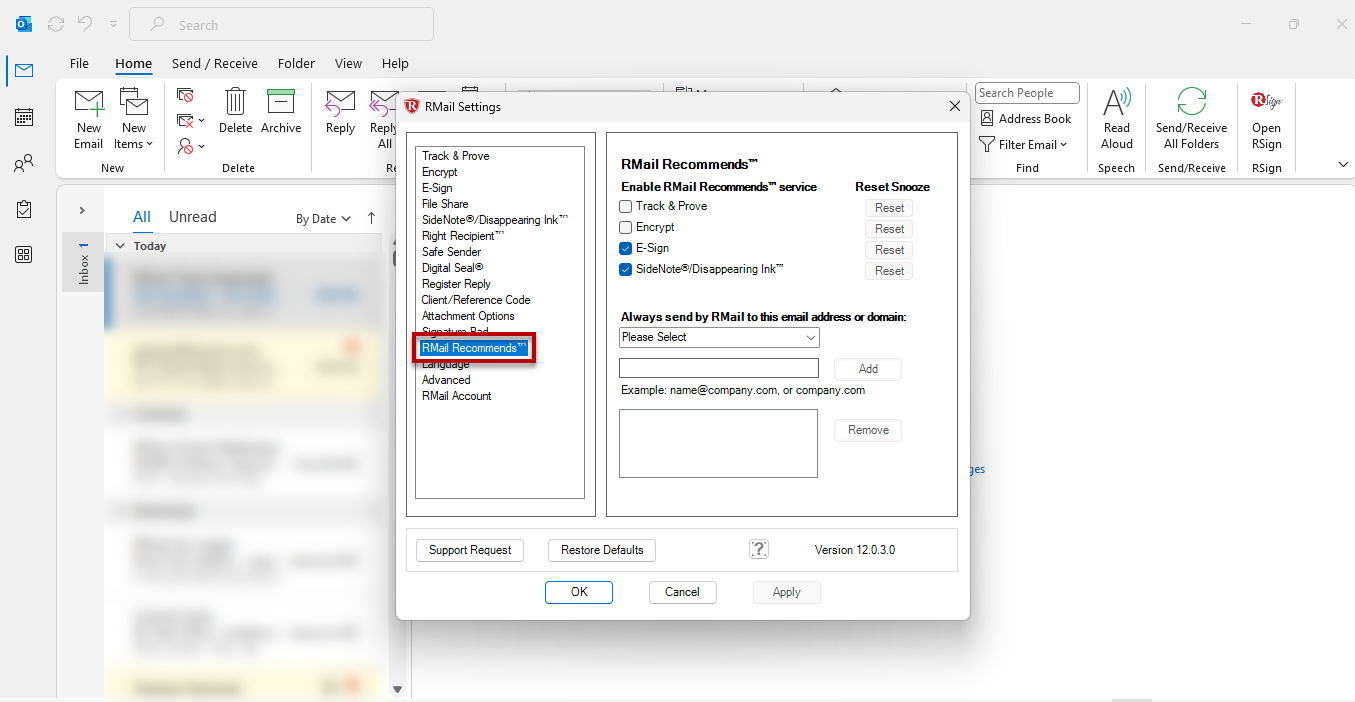Image resolution: width=1355 pixels, height=702 pixels.
Task: Click the help question mark icon
Action: tap(759, 549)
